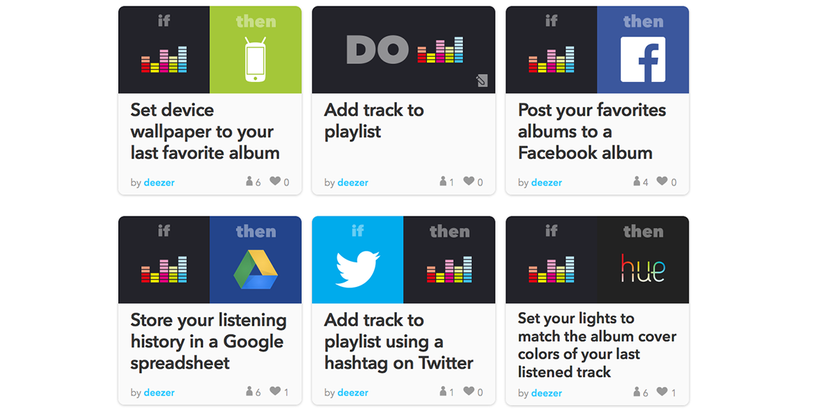
Task: Click Deezer equalizer icon in the DO card
Action: [440, 50]
